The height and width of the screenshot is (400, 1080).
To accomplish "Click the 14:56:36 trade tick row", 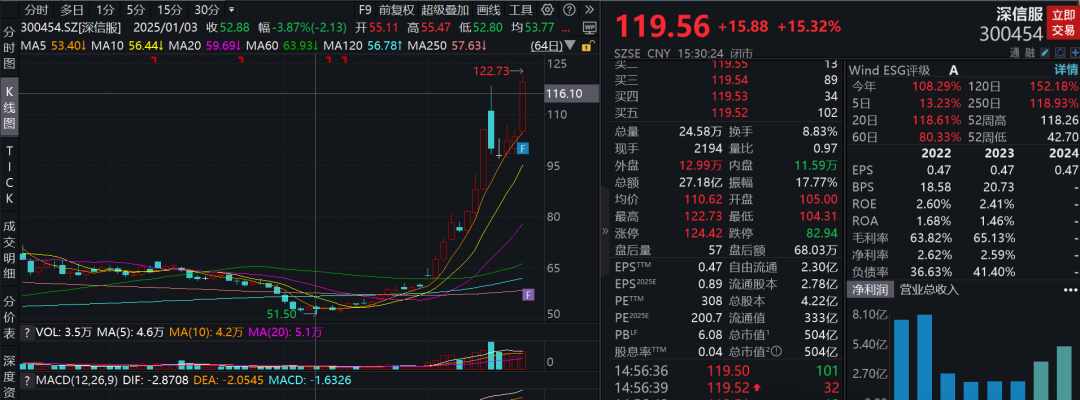I will point(726,370).
